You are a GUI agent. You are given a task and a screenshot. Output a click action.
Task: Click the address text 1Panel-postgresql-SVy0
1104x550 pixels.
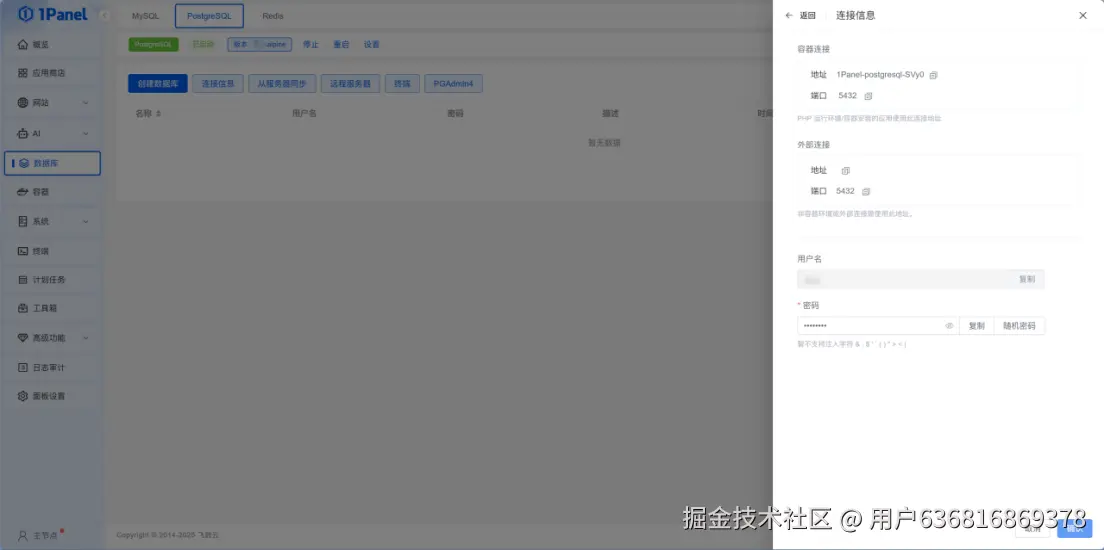pos(880,75)
